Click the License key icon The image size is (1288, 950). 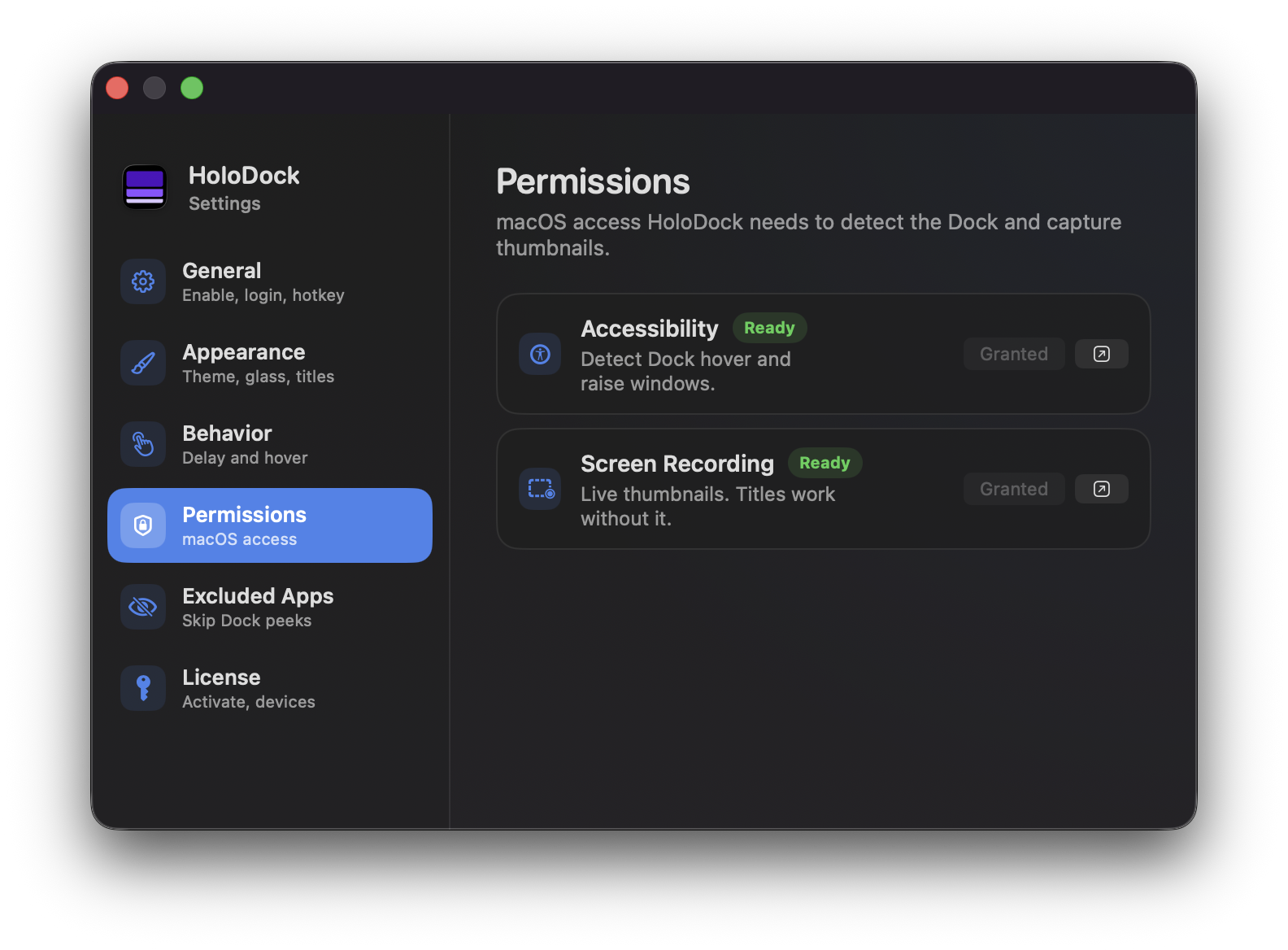pyautogui.click(x=143, y=688)
